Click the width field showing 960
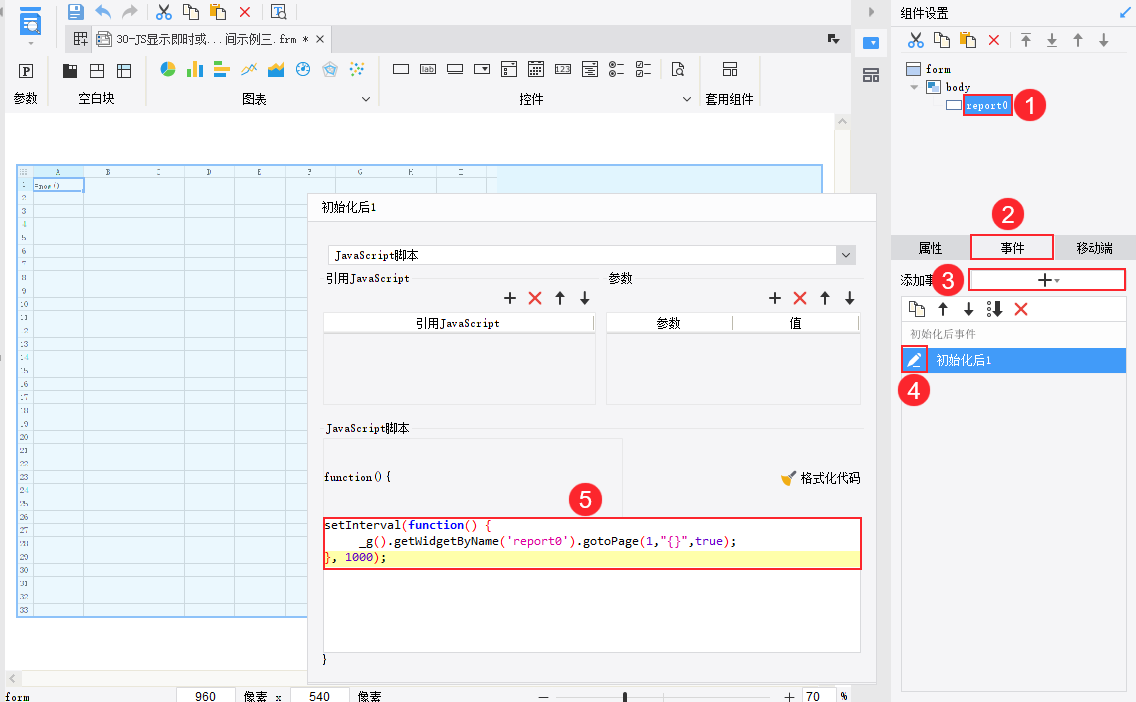 (x=206, y=696)
